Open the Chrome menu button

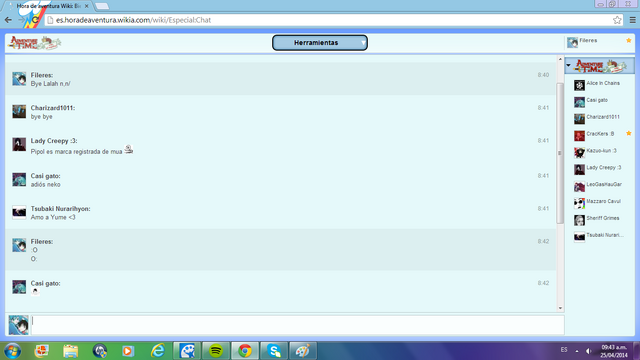coord(633,20)
